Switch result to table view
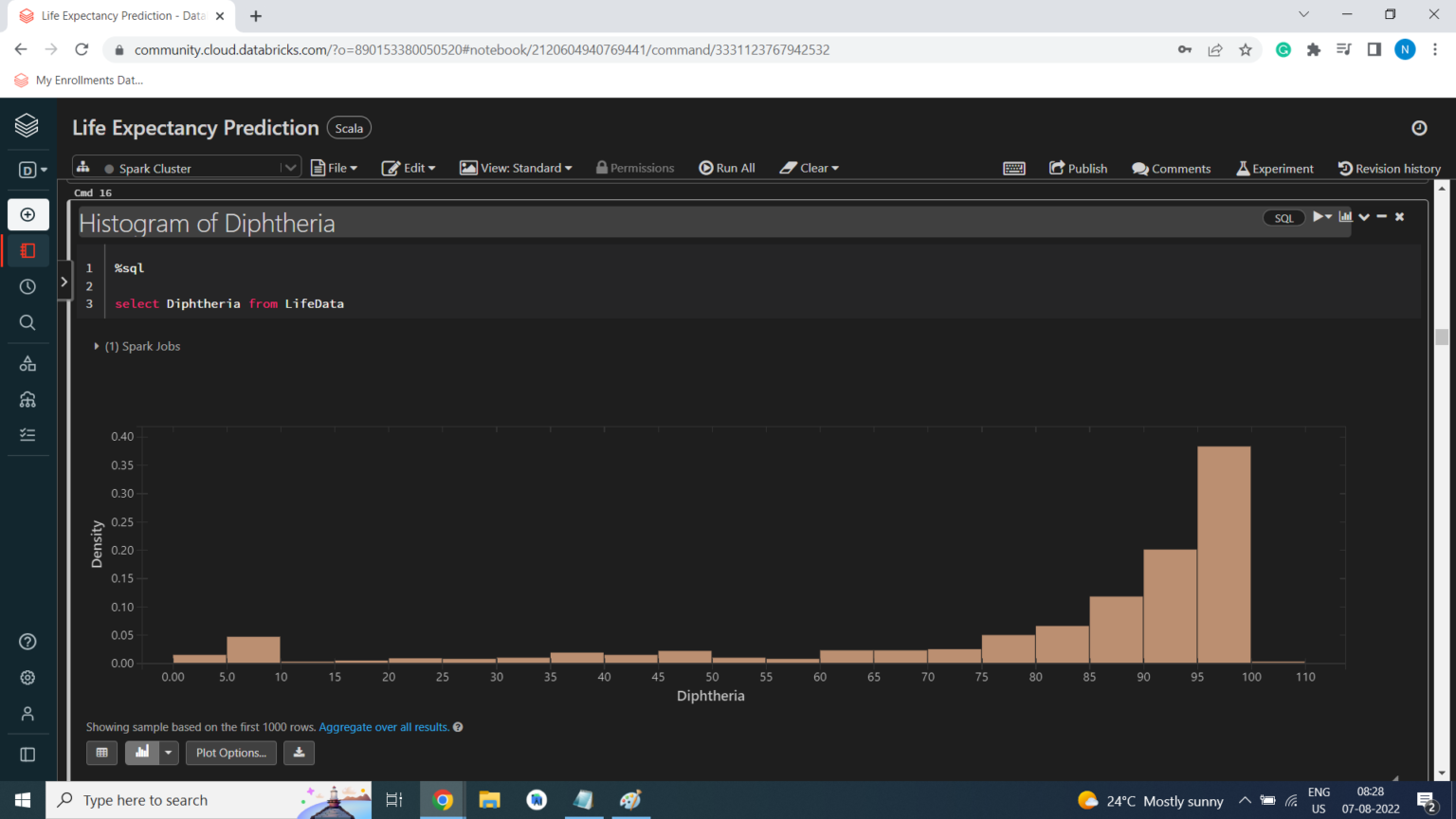 coord(102,753)
